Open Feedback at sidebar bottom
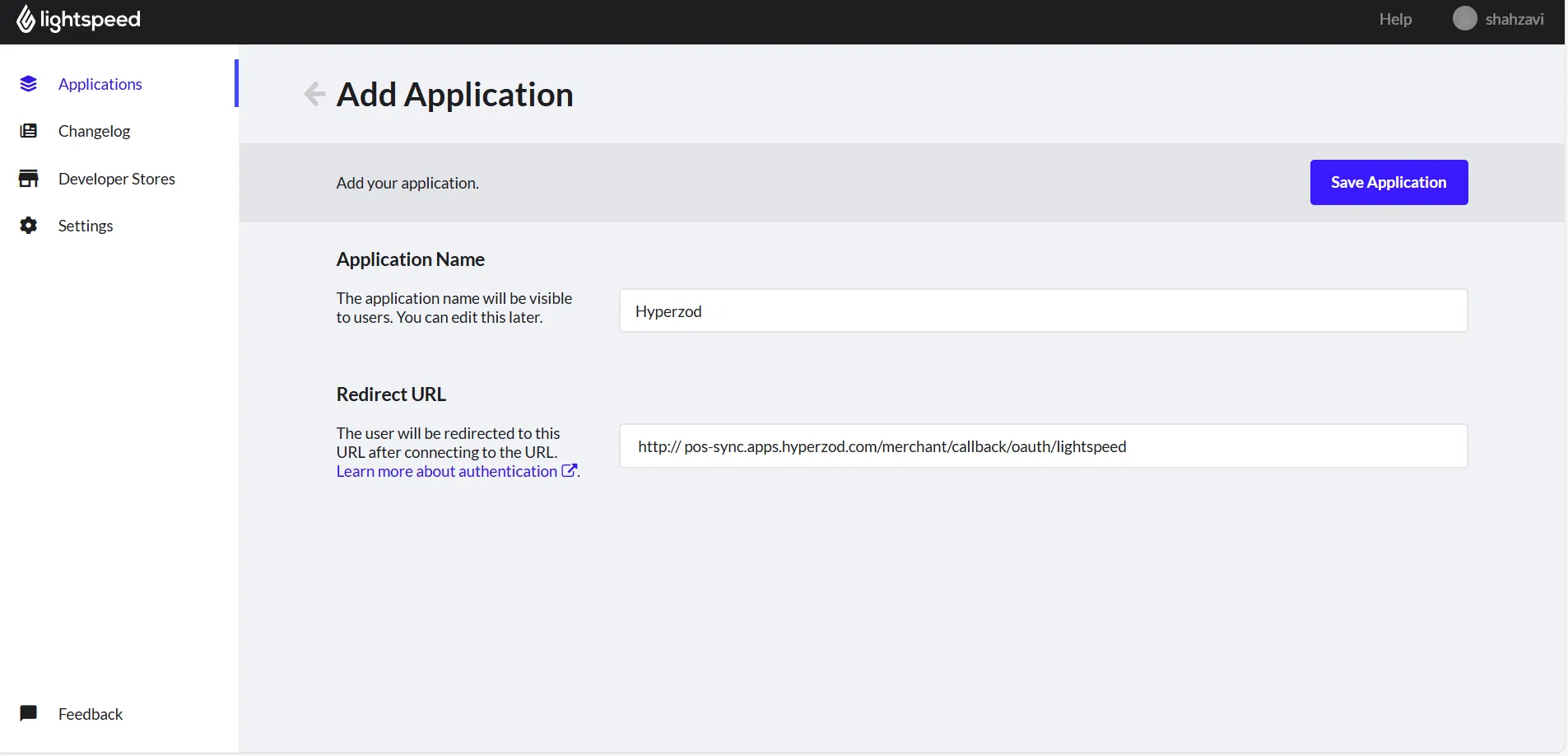 [91, 714]
